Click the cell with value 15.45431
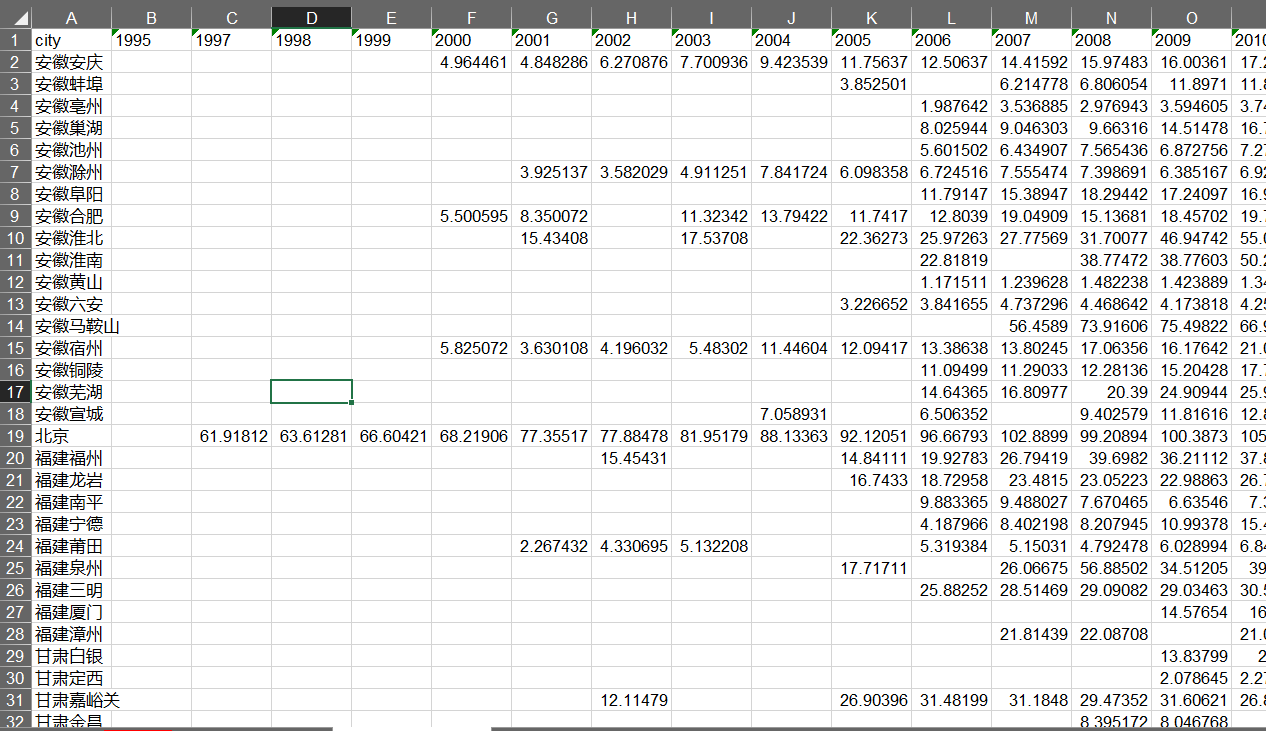This screenshot has height=731, width=1266. (x=631, y=458)
